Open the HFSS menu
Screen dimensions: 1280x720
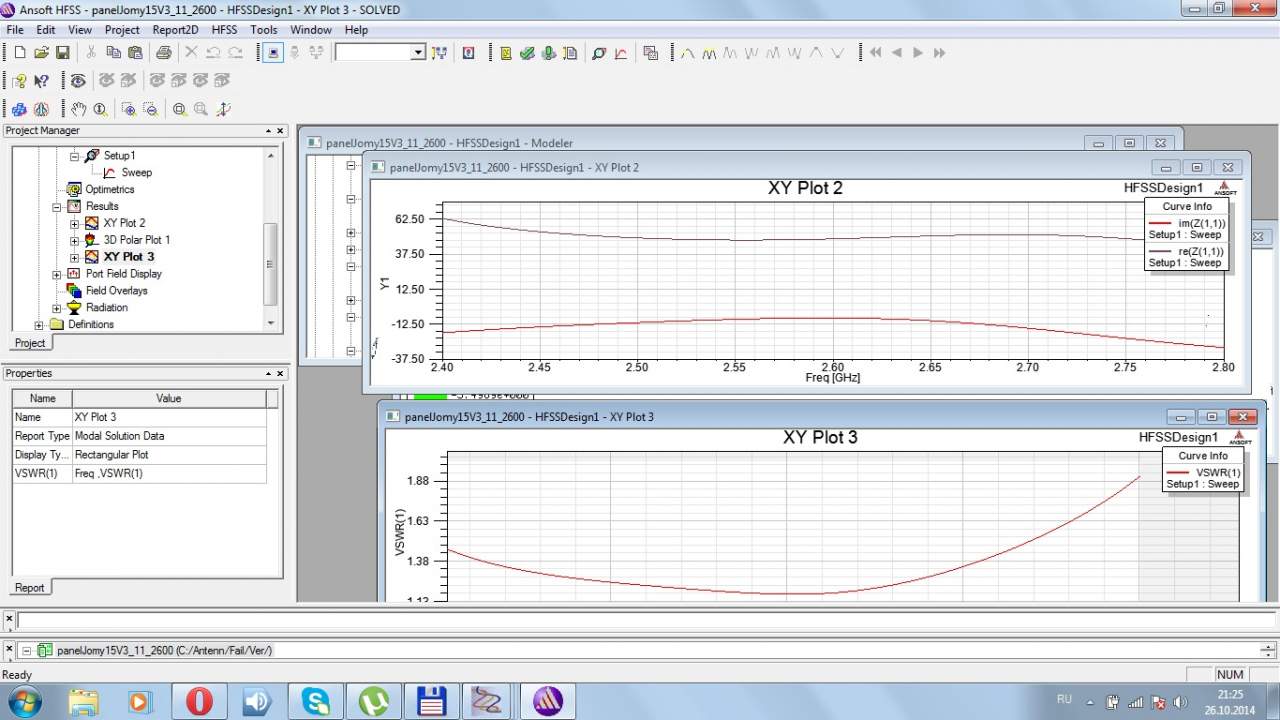click(x=224, y=30)
